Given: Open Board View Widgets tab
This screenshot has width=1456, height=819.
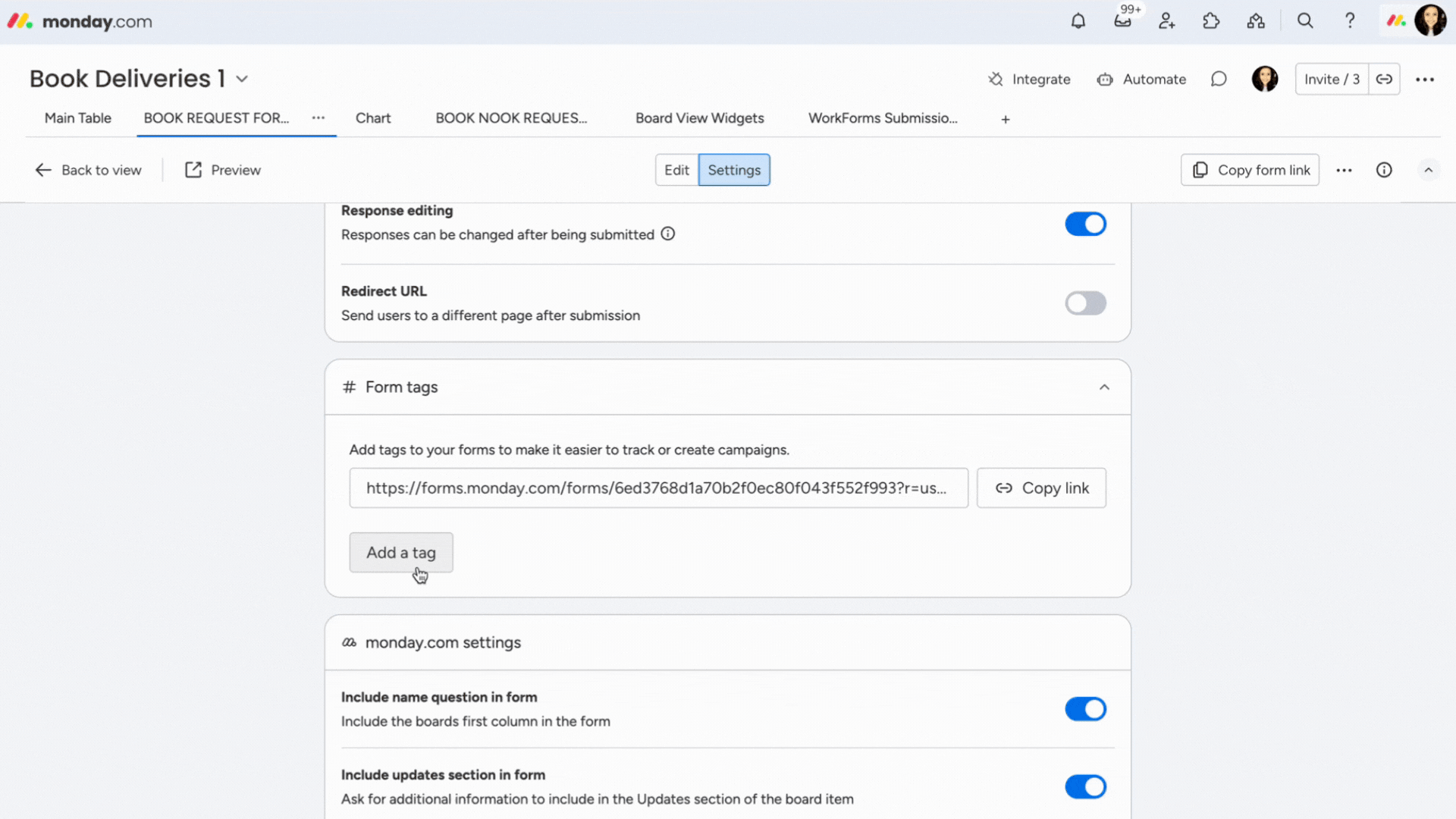Looking at the screenshot, I should click(699, 118).
